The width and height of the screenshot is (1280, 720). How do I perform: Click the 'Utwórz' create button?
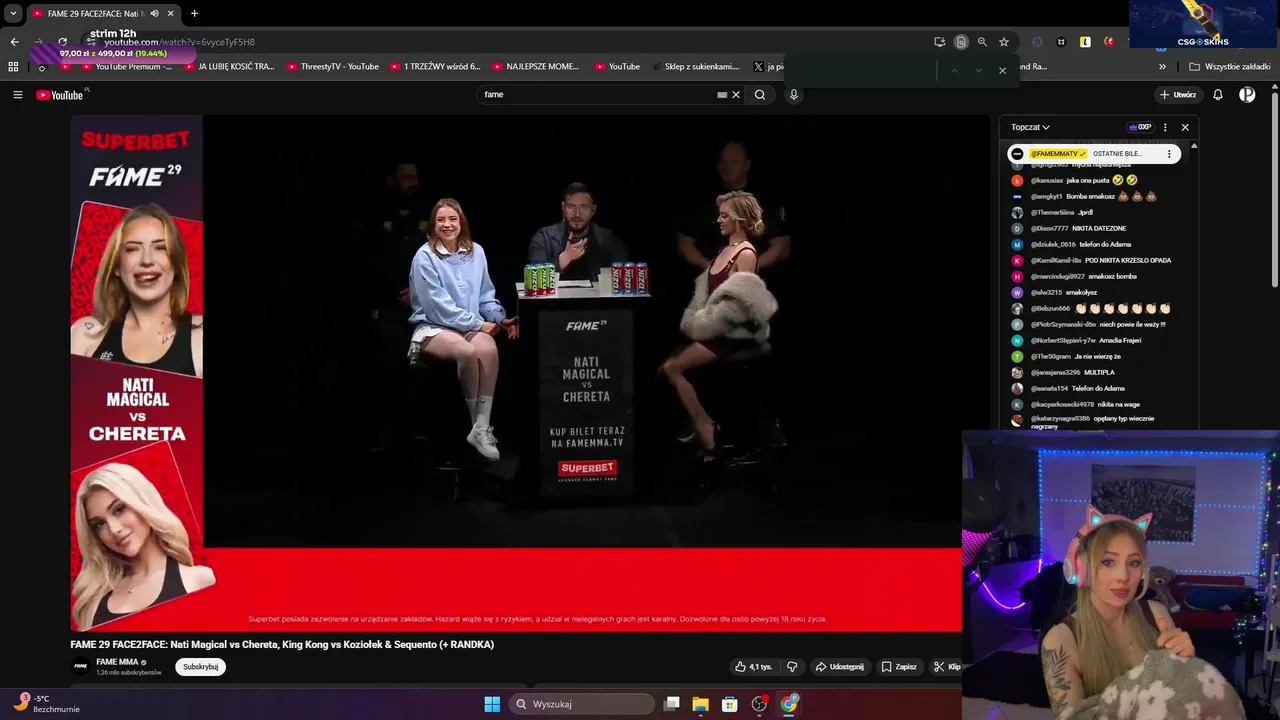click(1178, 95)
